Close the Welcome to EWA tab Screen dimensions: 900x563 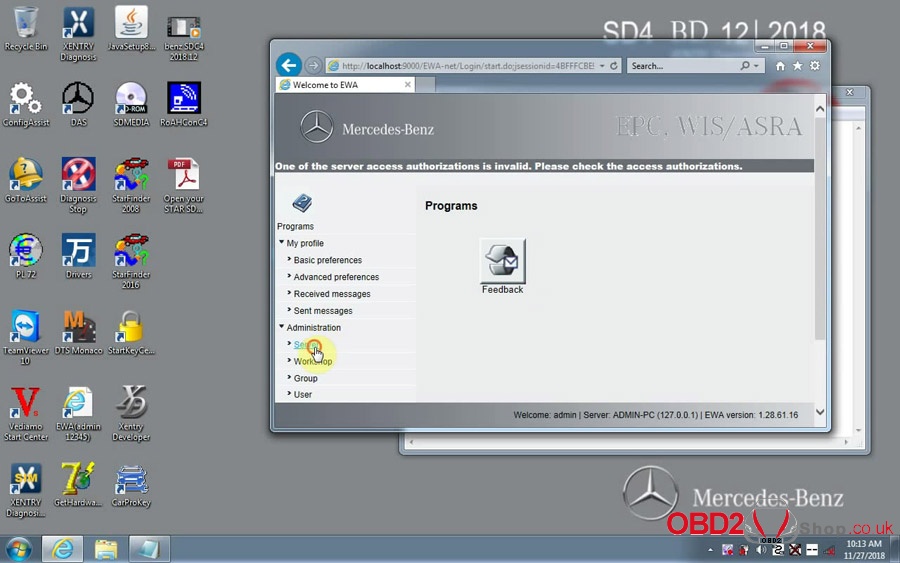point(408,84)
